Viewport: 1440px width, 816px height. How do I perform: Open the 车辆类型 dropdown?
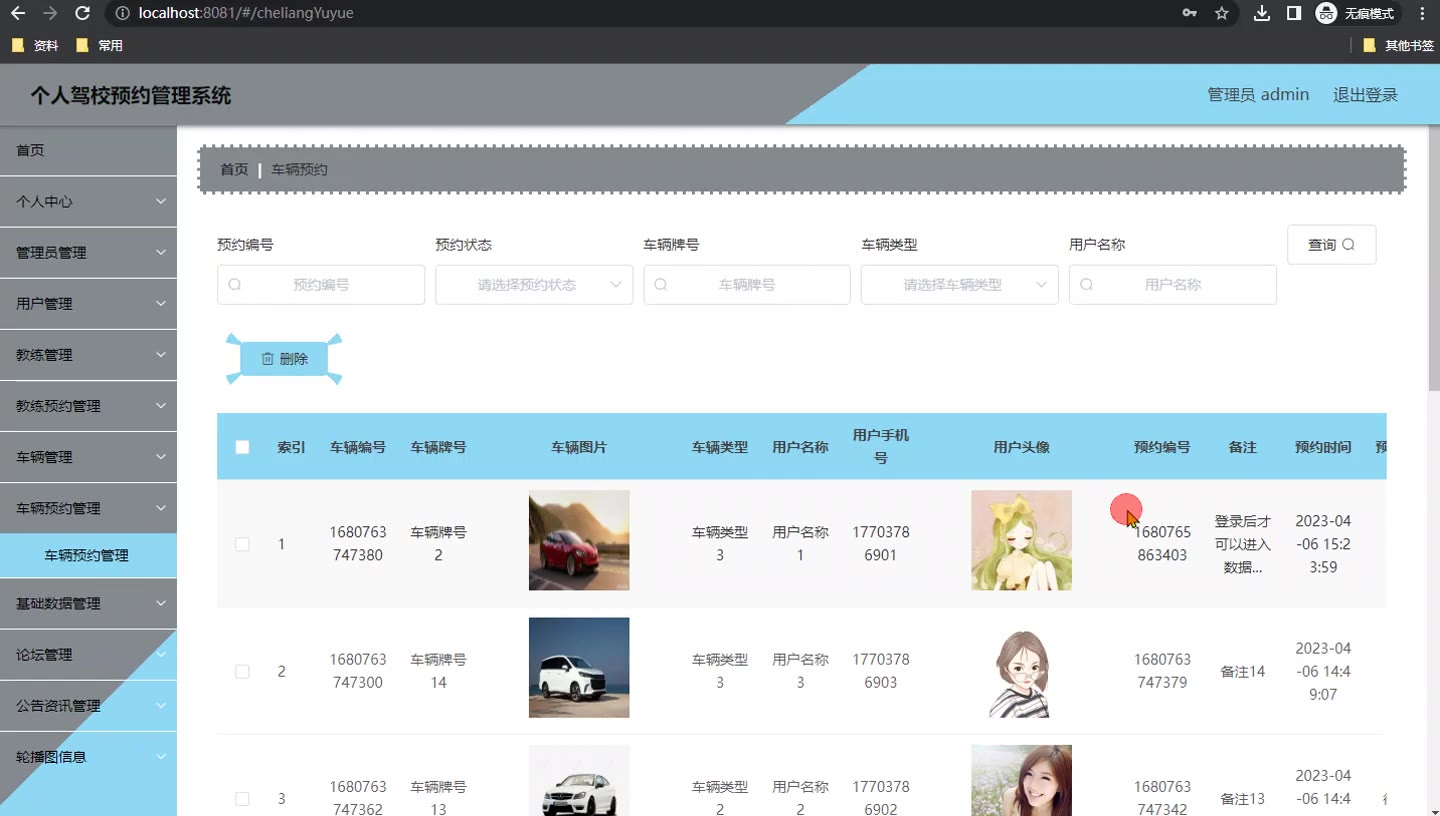tap(960, 285)
